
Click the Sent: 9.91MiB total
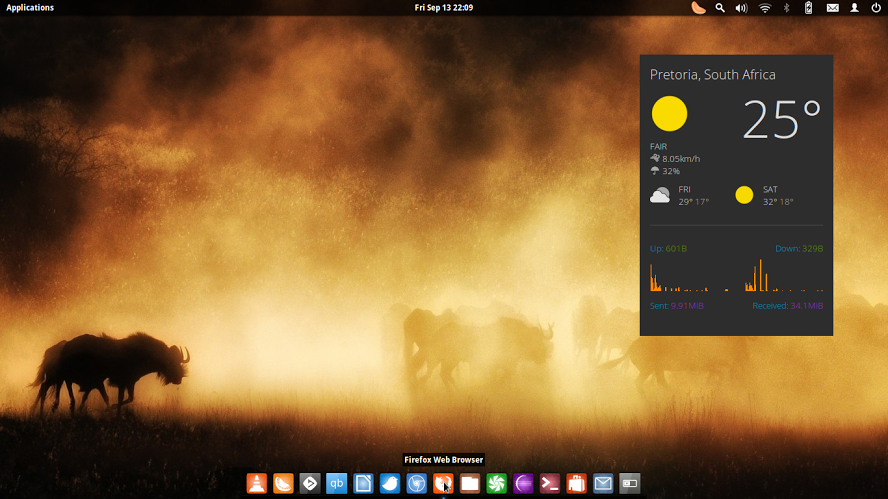click(x=677, y=306)
